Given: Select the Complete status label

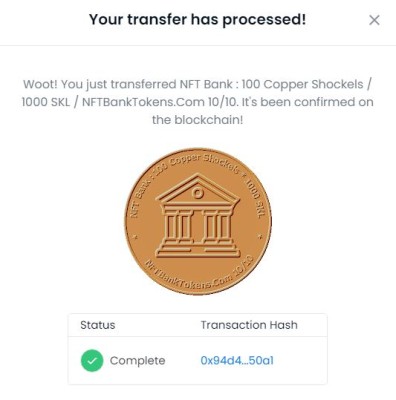Looking at the screenshot, I should (x=138, y=361).
